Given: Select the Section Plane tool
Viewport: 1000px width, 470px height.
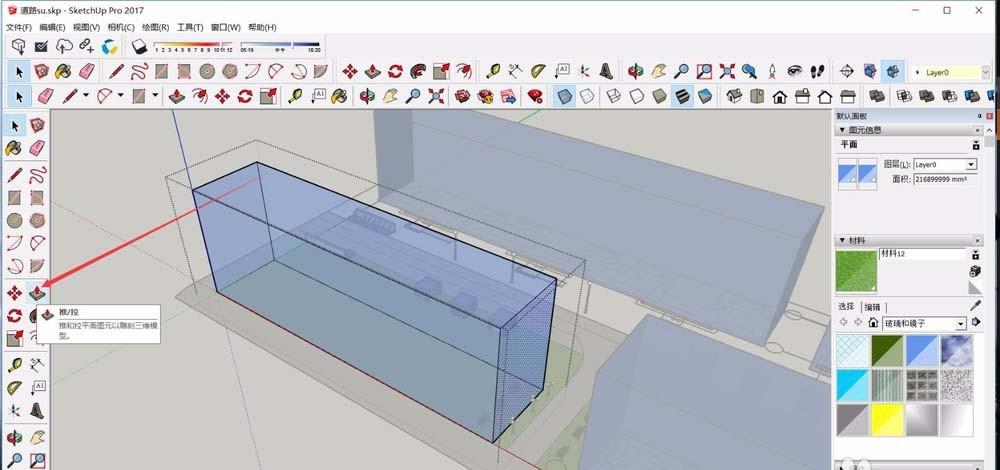Looking at the screenshot, I should (x=846, y=71).
